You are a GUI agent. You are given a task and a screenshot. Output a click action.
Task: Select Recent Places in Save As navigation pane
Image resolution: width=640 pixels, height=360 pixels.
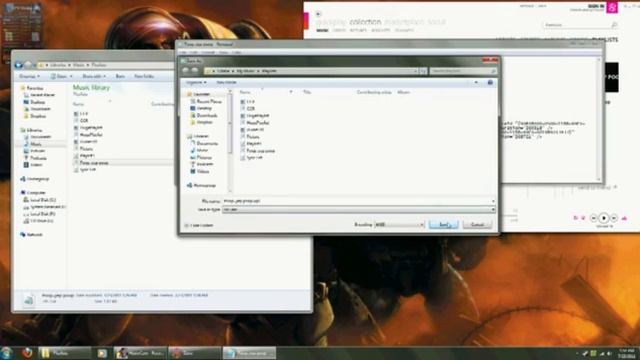(x=206, y=101)
